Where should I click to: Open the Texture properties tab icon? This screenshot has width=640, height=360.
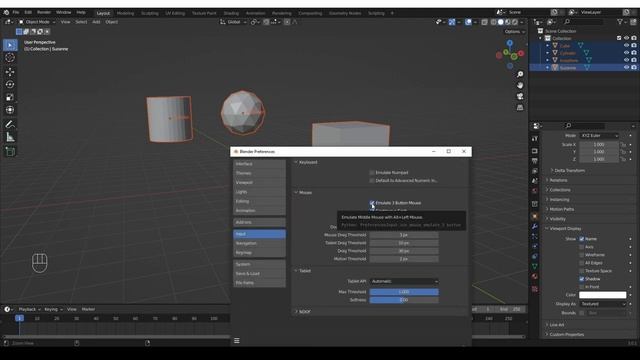click(535, 289)
